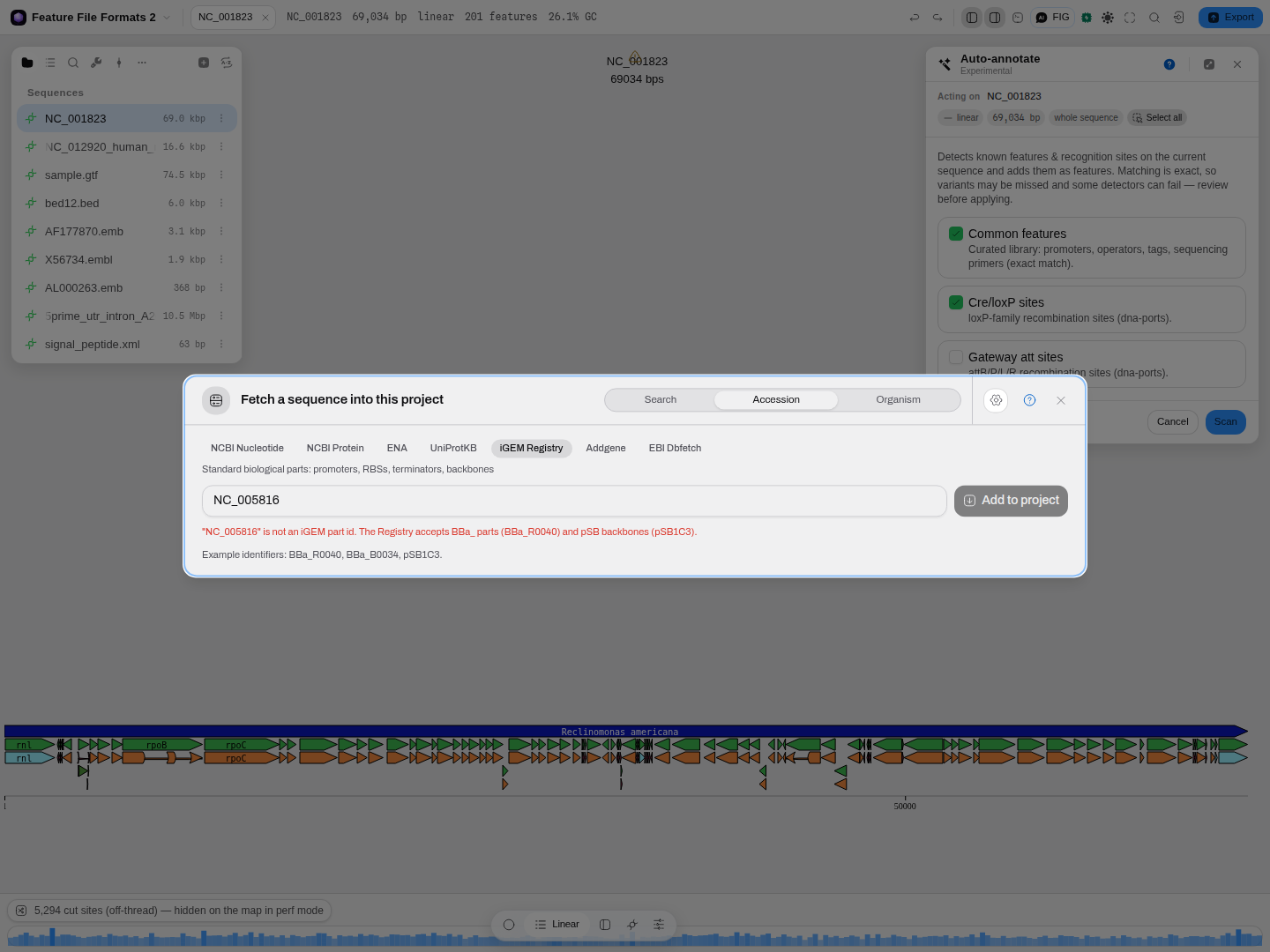Click the redo arrow in top toolbar
The image size is (1270, 952).
click(938, 18)
